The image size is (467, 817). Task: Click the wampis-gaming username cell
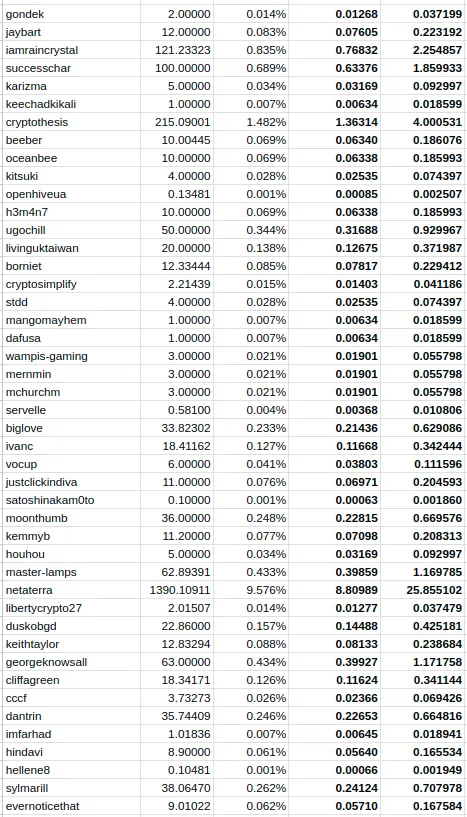pyautogui.click(x=70, y=356)
